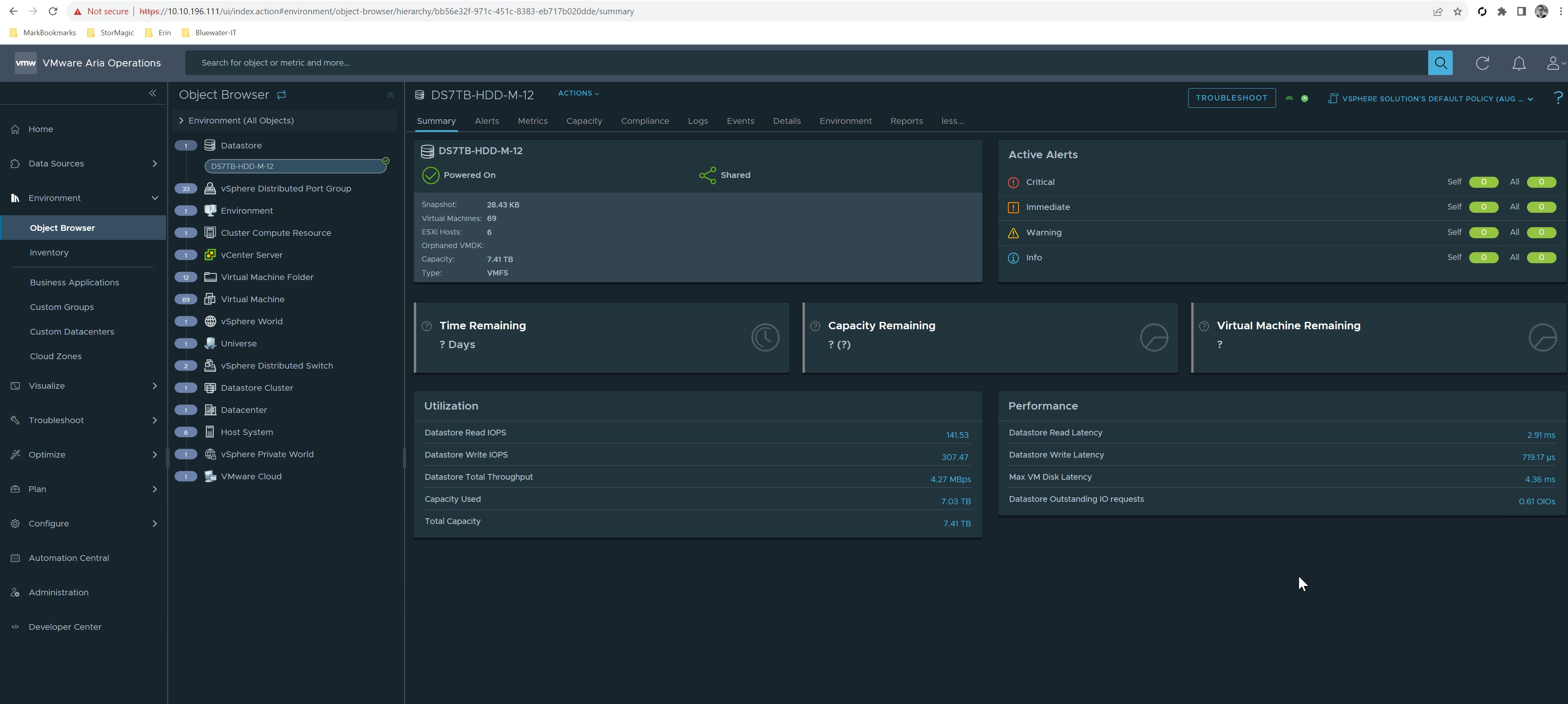1568x704 pixels.
Task: Click Max VM Disk Latency value 4.36 ms
Action: (1539, 479)
